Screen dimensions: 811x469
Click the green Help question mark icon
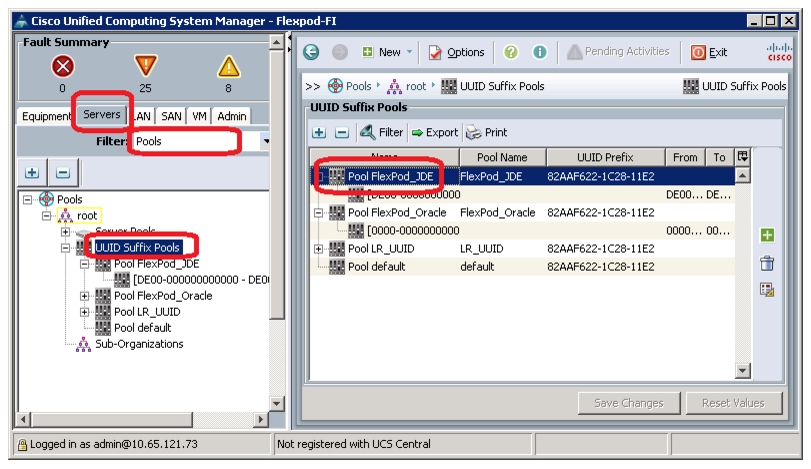(510, 52)
